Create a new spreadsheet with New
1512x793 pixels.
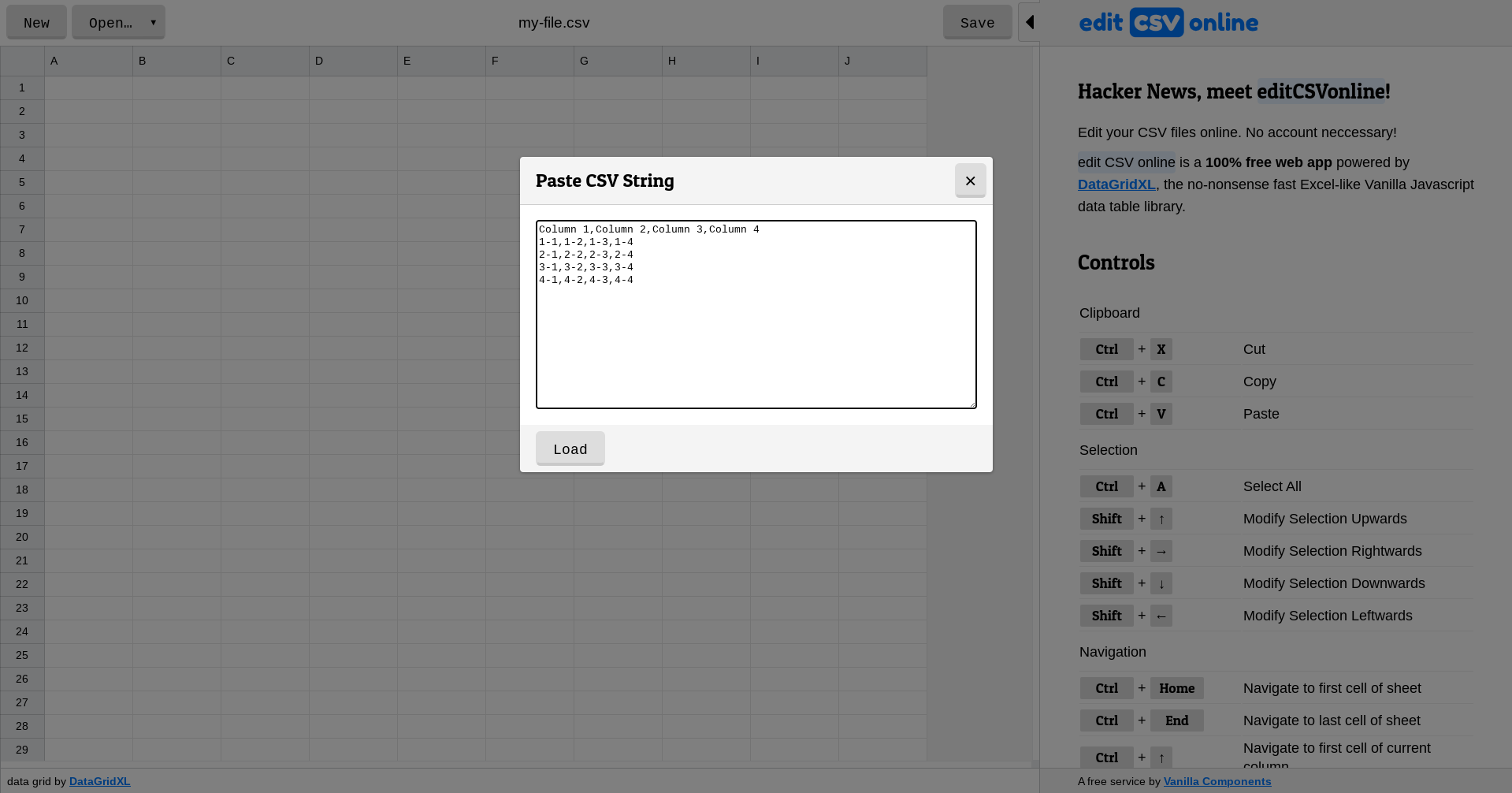36,22
